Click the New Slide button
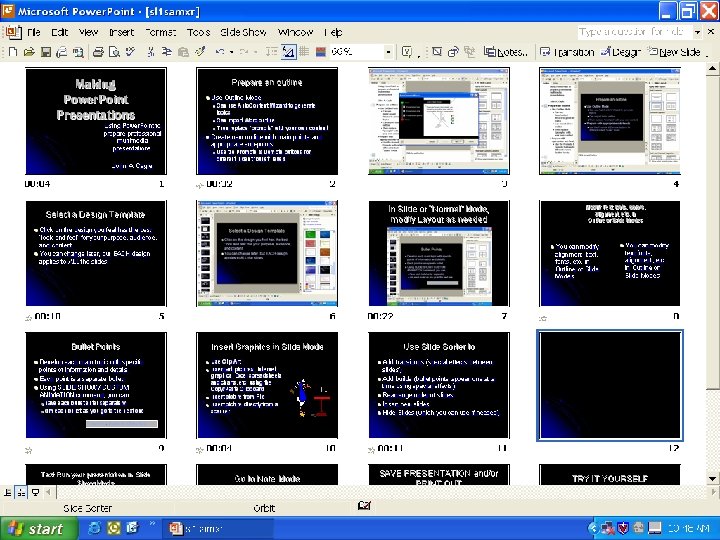The height and width of the screenshot is (540, 720). (674, 52)
